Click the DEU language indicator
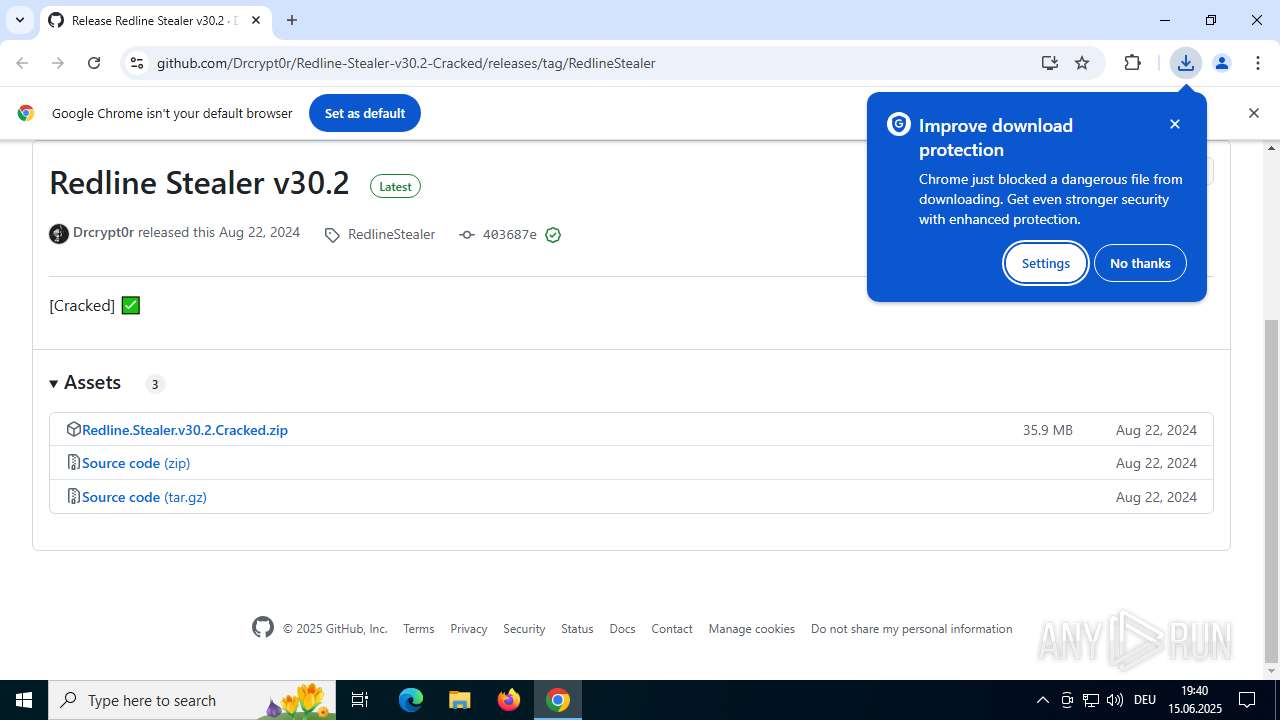This screenshot has height=720, width=1280. [x=1145, y=700]
